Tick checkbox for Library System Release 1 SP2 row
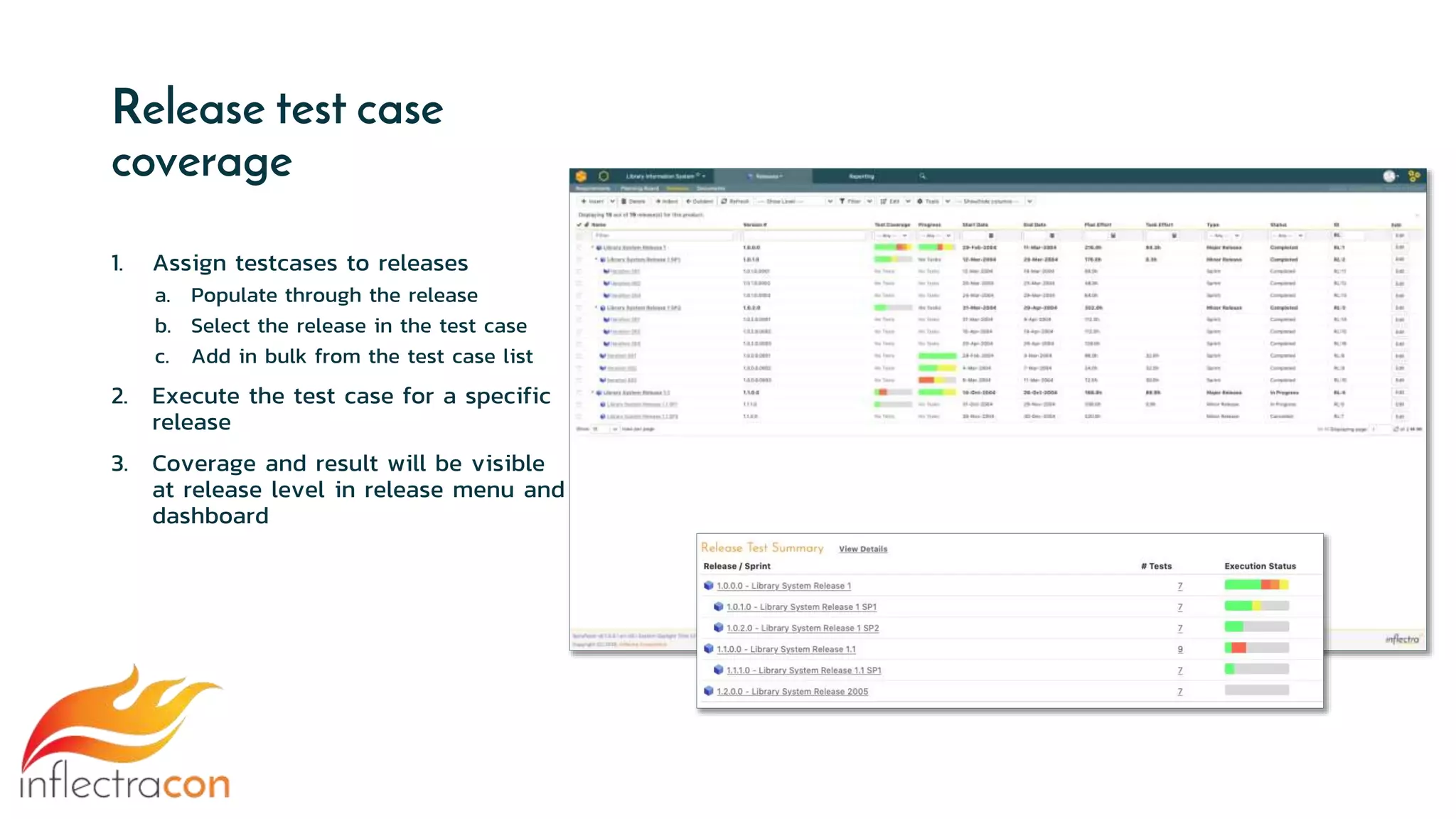1456x819 pixels. pos(579,308)
